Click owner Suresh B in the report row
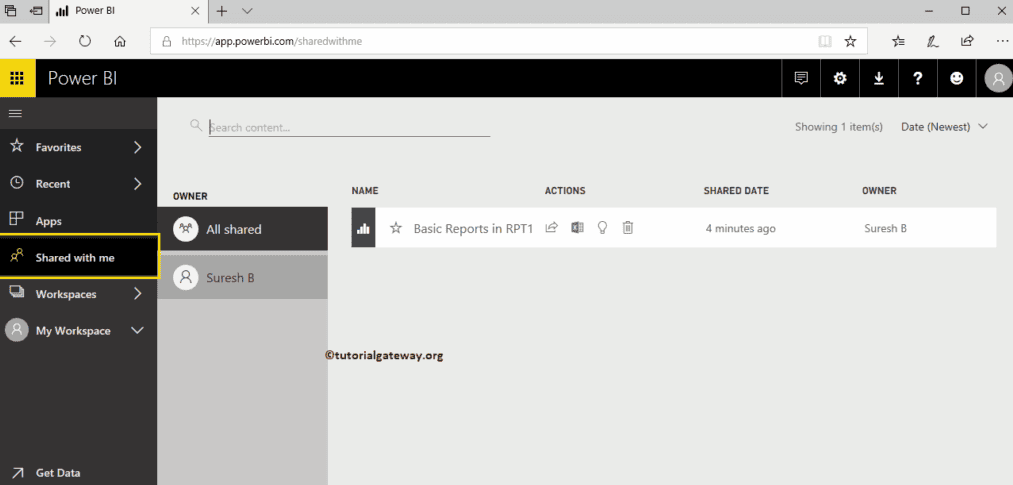1013x485 pixels. tap(885, 228)
